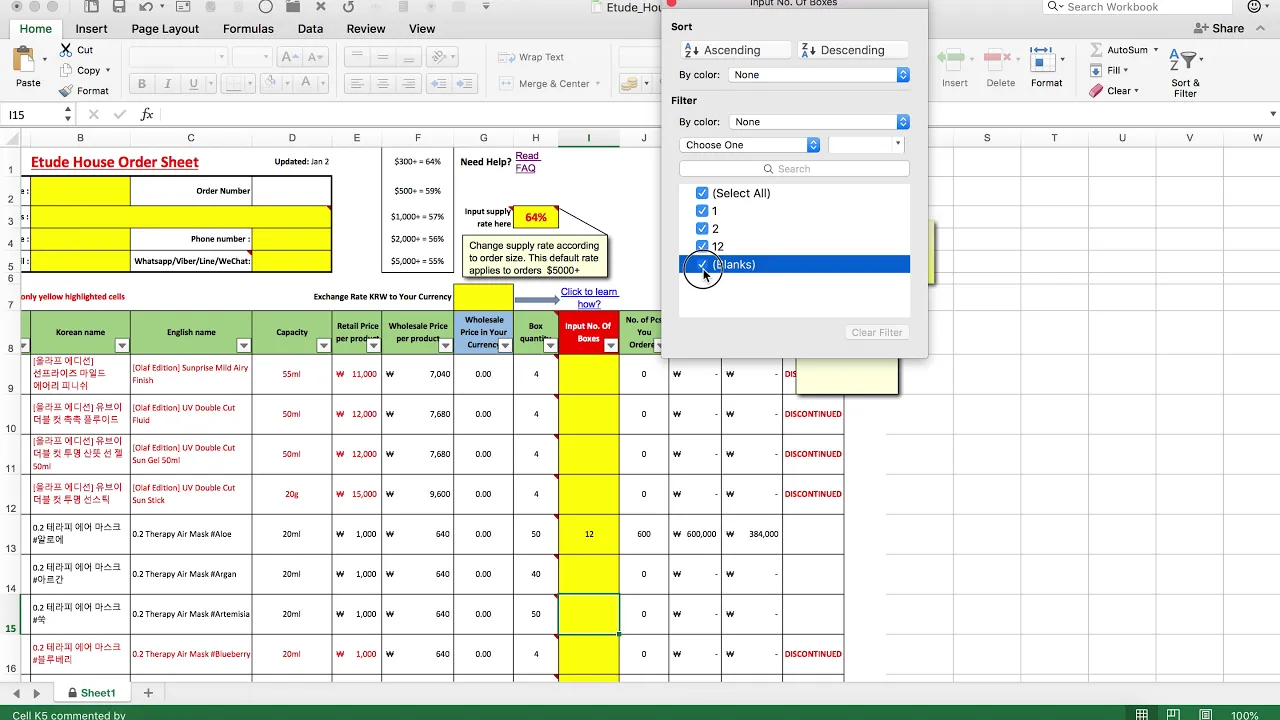1280x720 pixels.
Task: Click increase indent icon
Action: [x=464, y=84]
